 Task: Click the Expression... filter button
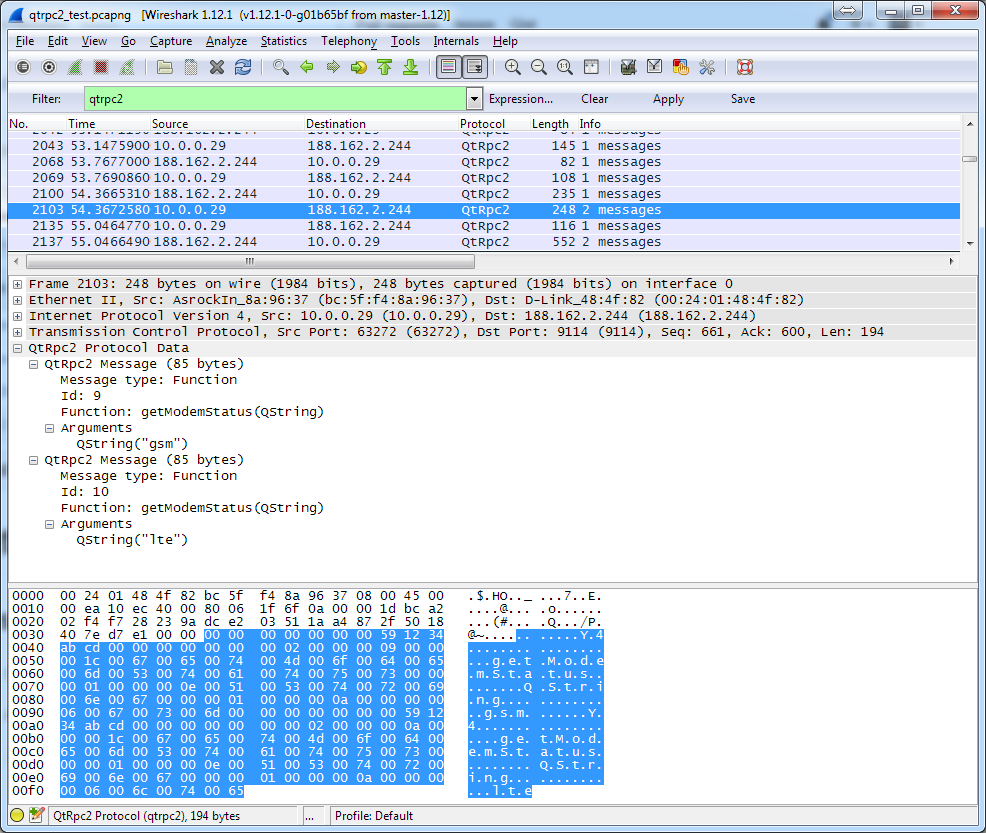pos(521,99)
